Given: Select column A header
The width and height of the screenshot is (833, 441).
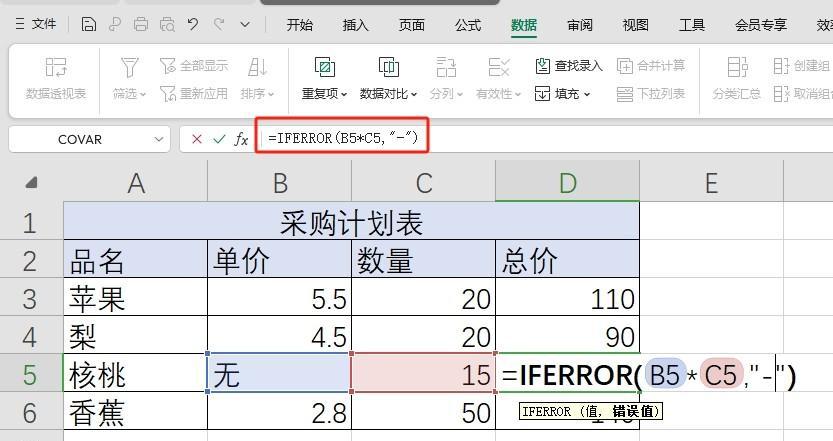Looking at the screenshot, I should coord(135,183).
